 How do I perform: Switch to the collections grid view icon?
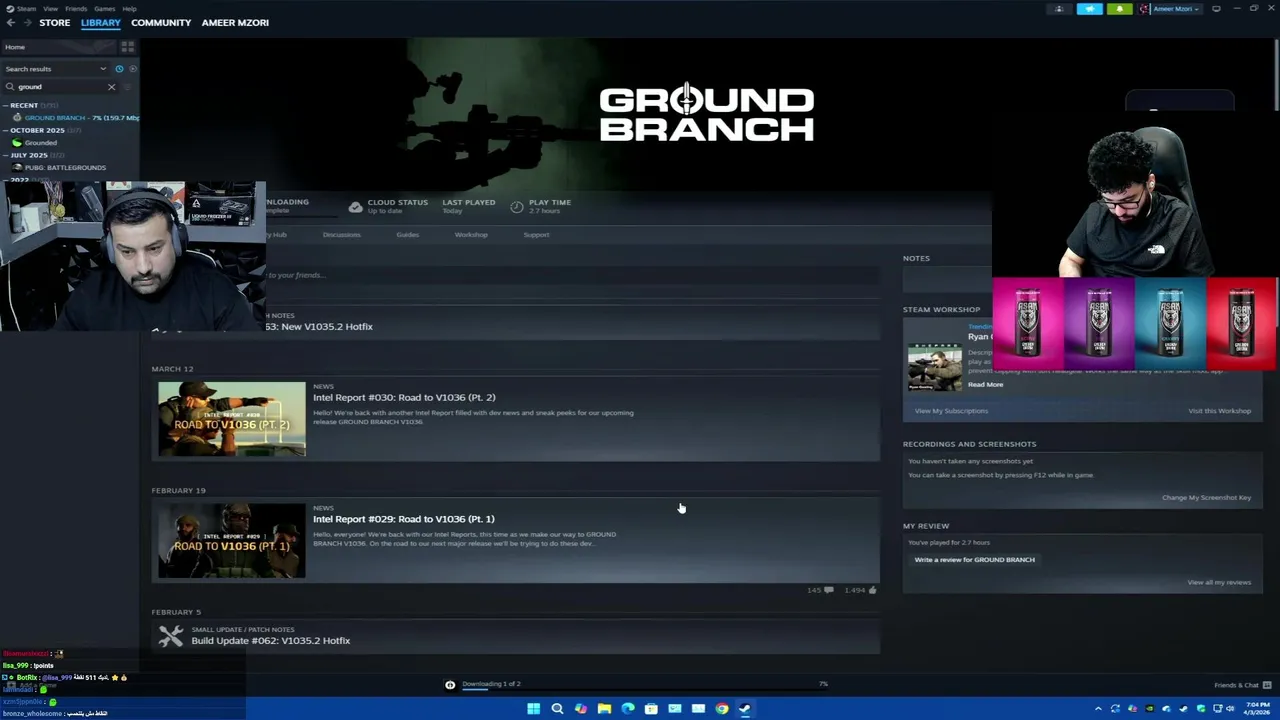pyautogui.click(x=127, y=47)
